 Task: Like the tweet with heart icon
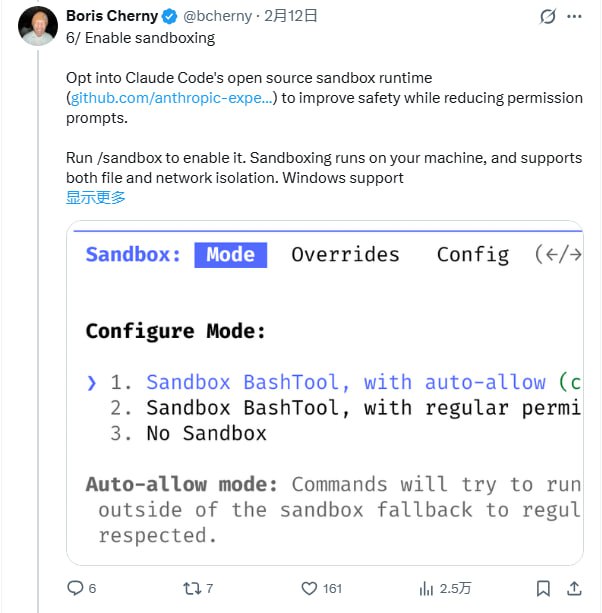click(310, 588)
